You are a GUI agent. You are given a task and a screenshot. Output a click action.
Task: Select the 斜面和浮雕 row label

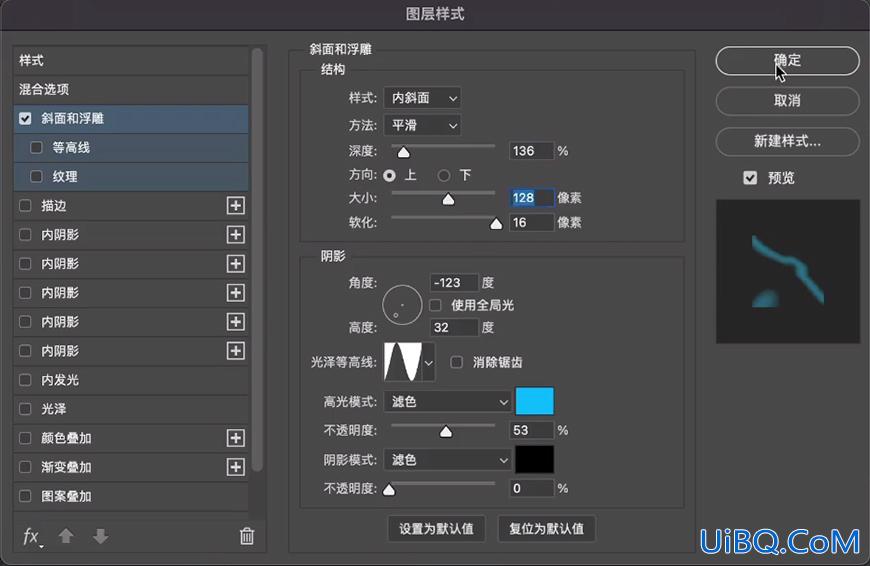tap(73, 119)
